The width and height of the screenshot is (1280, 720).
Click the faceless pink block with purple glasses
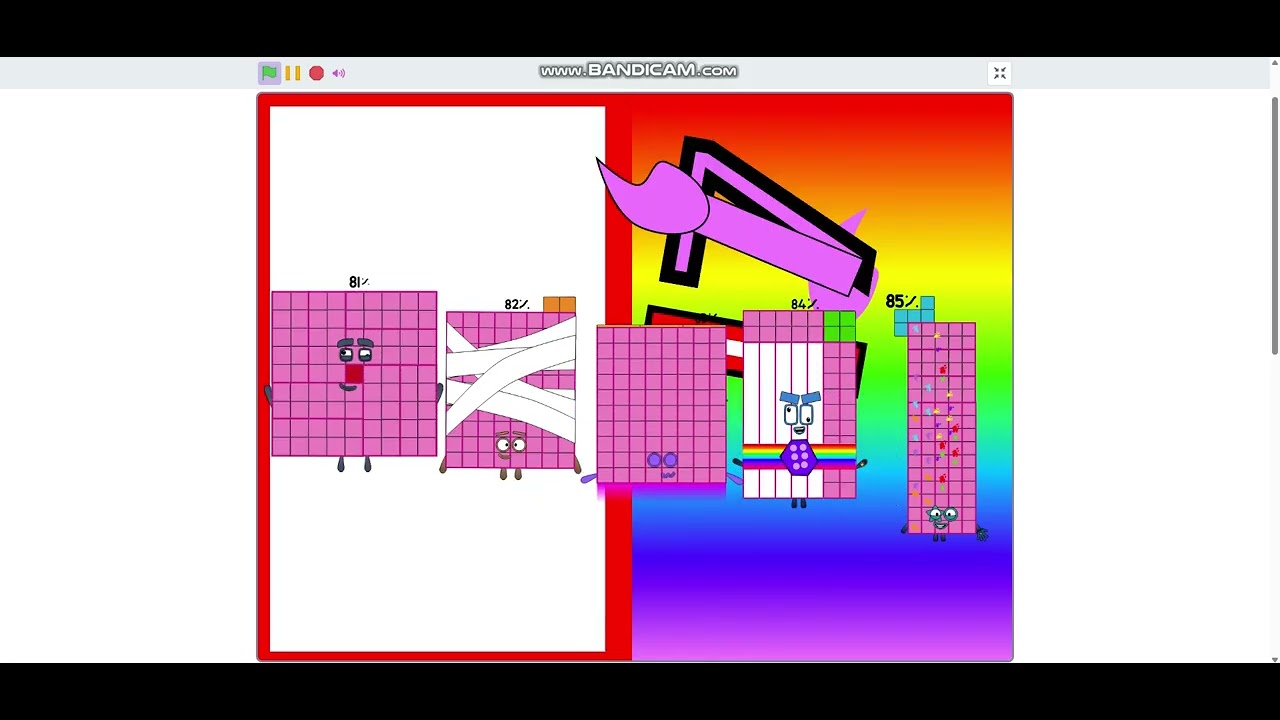click(661, 405)
